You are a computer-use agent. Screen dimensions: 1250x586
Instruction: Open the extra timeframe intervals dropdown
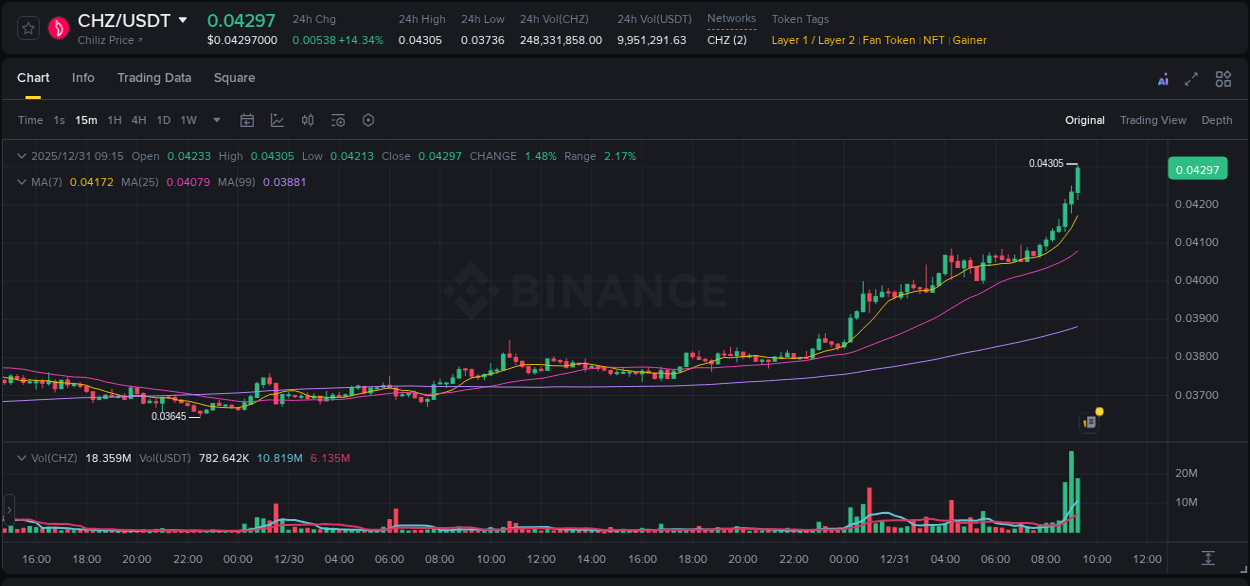point(215,120)
